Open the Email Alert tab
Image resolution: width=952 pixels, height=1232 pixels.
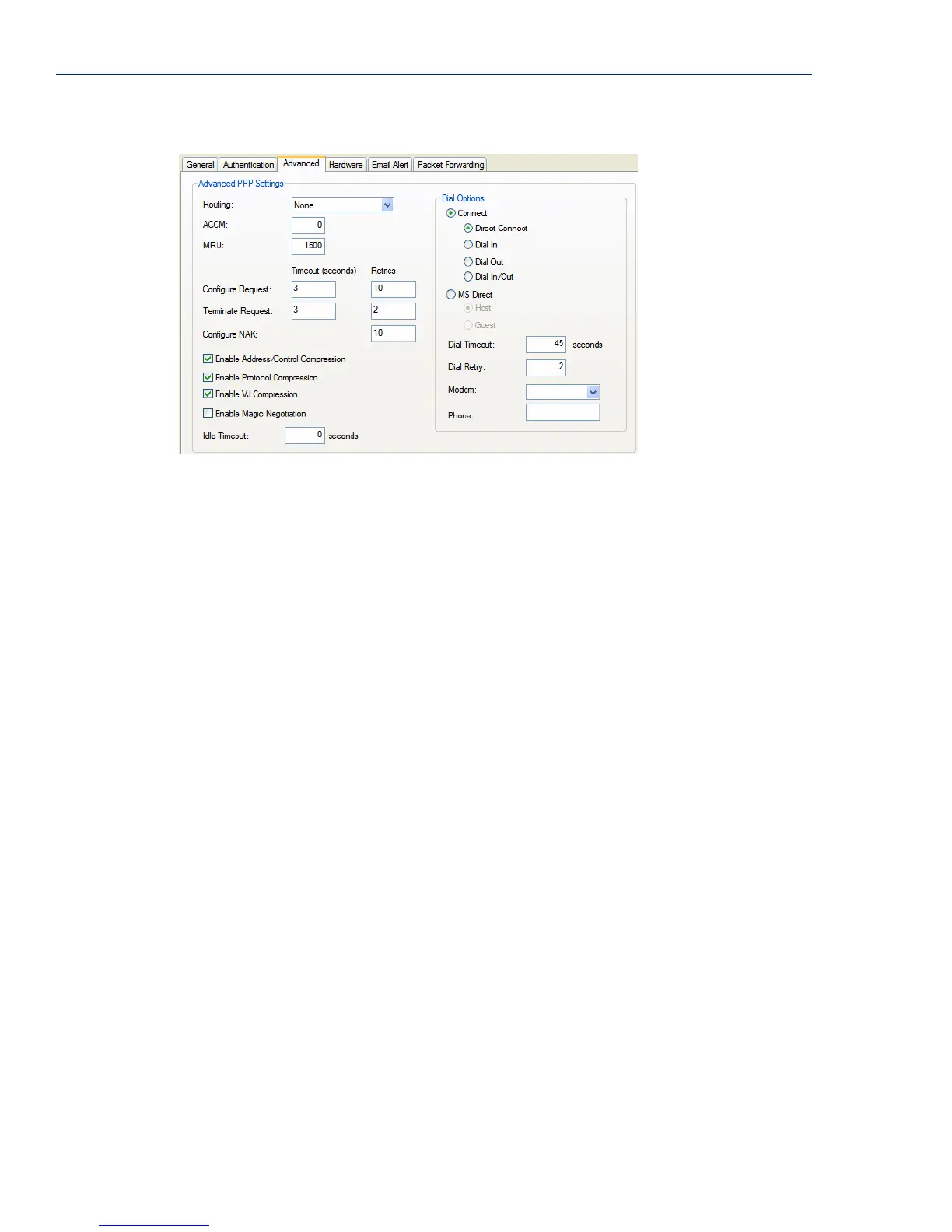(390, 165)
